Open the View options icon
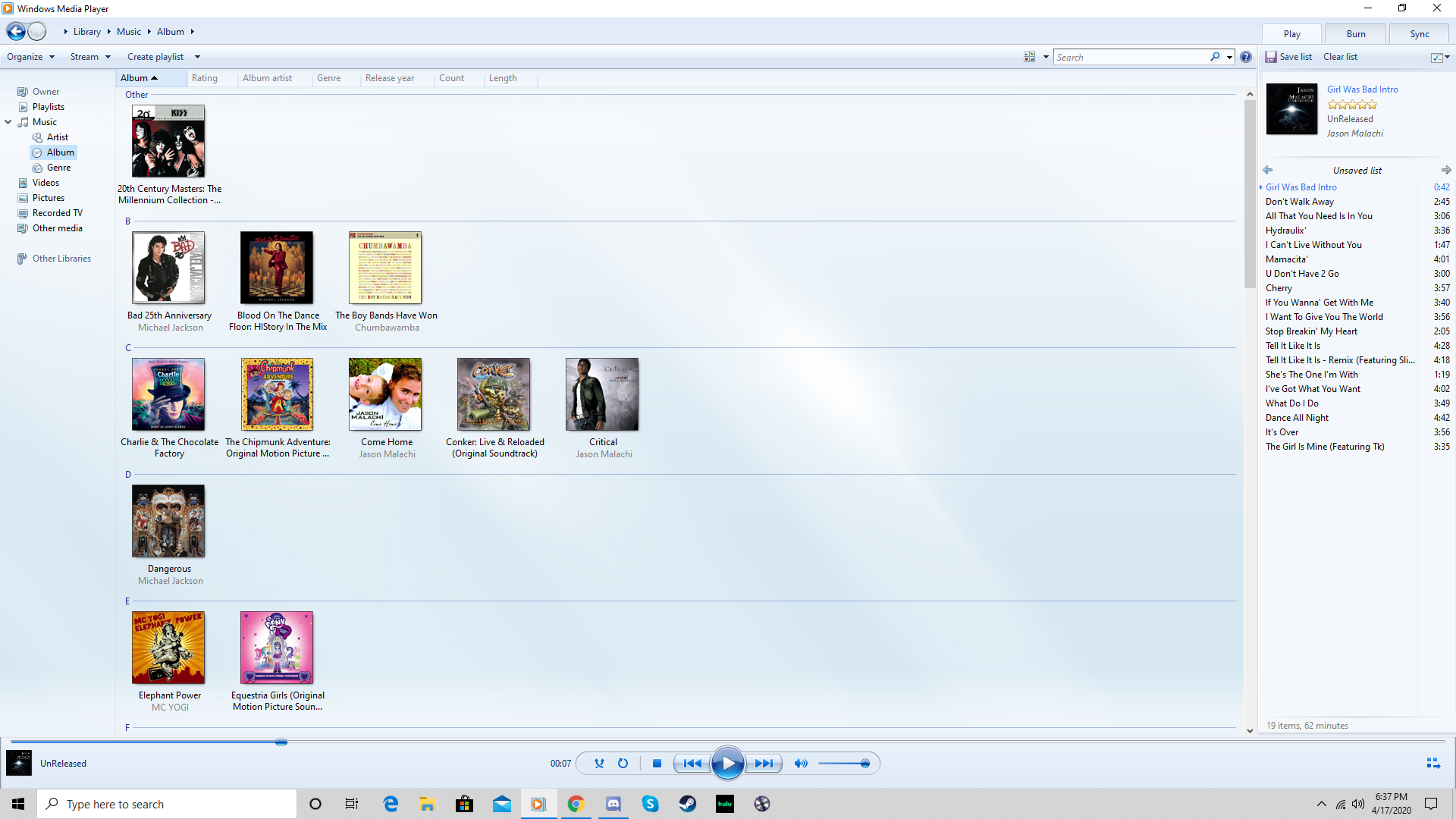Image resolution: width=1456 pixels, height=819 pixels. [1029, 57]
